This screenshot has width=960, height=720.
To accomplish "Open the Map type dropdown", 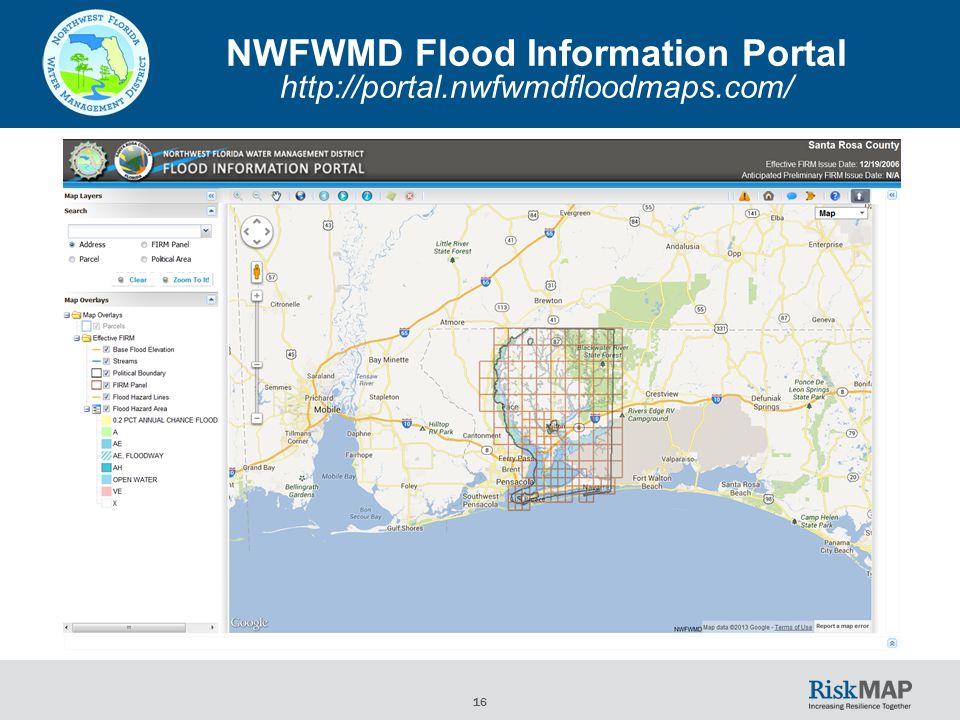I will pos(842,213).
